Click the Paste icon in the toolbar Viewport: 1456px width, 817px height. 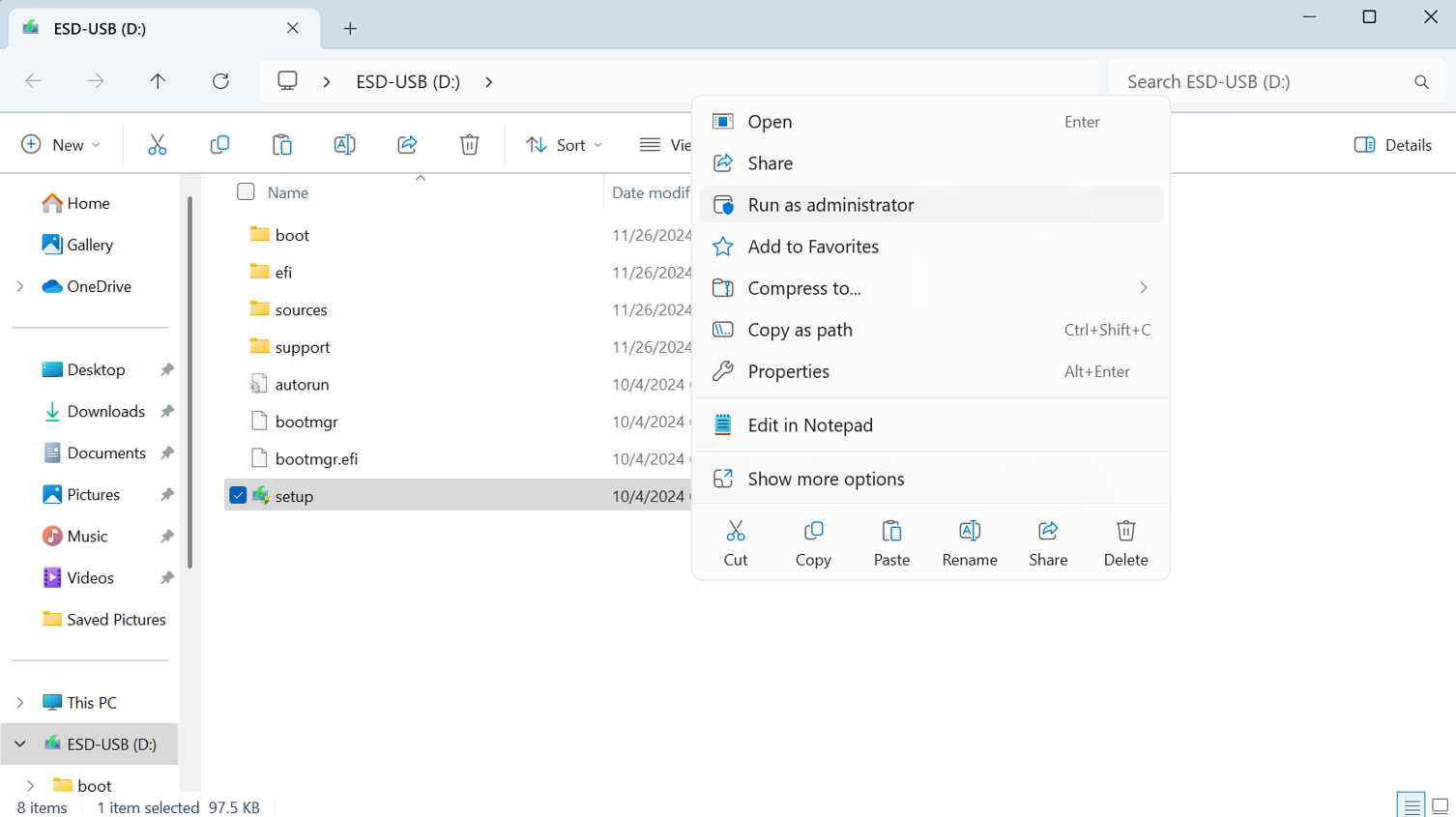pos(282,145)
